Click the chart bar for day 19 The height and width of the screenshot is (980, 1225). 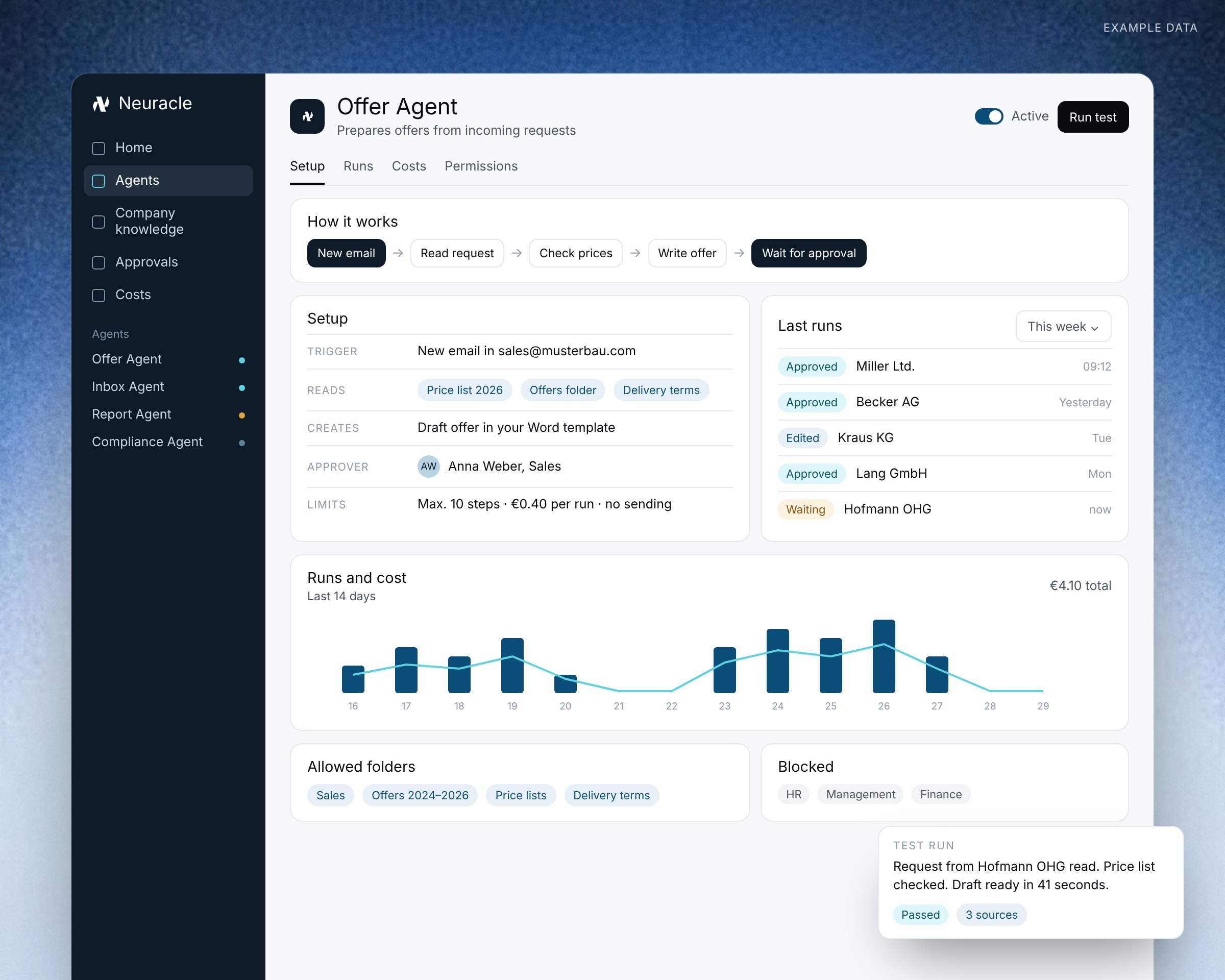tap(512, 665)
